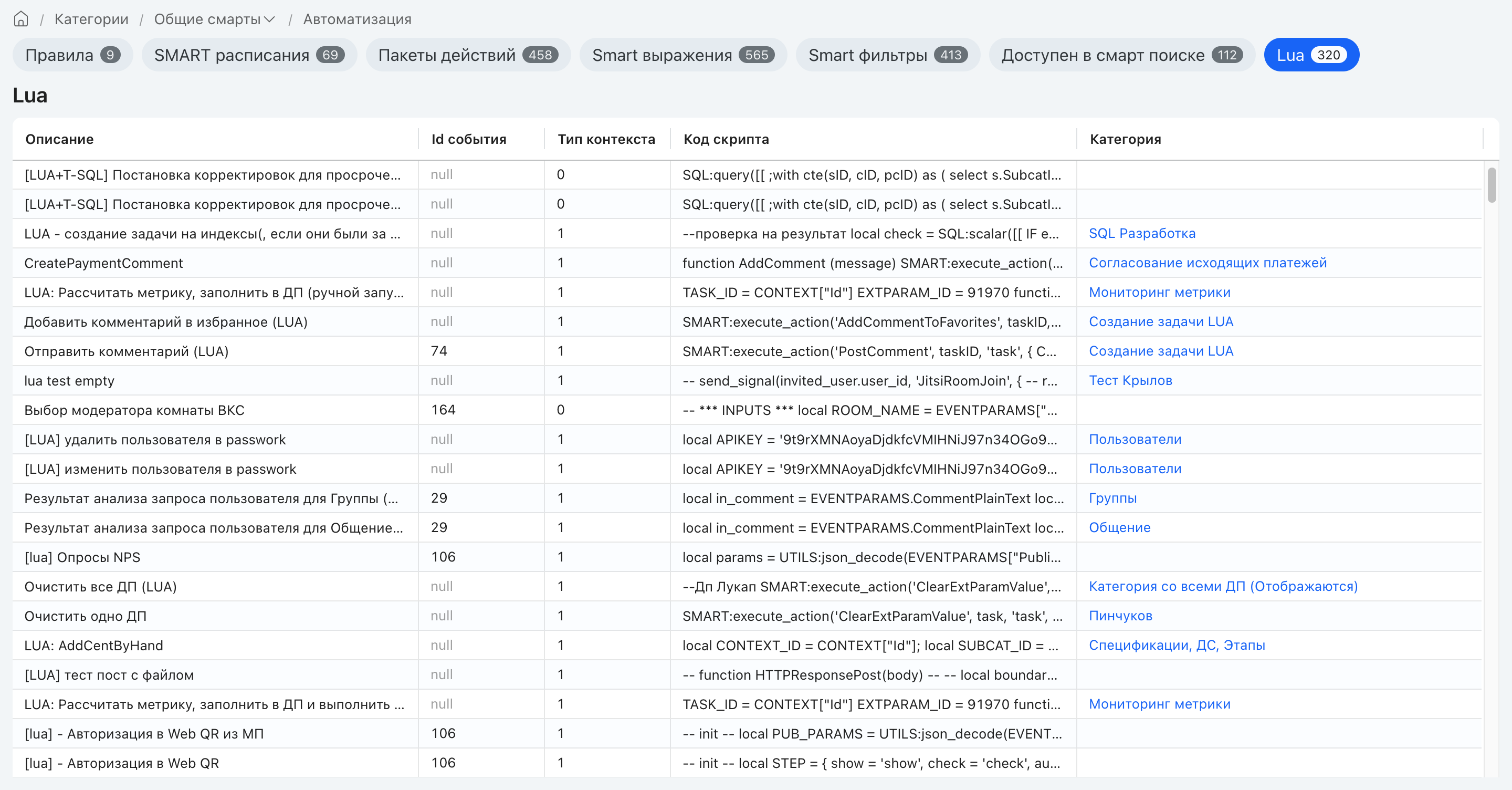This screenshot has height=790, width=1512.
Task: Switch to the Пакеты действий tab
Action: point(468,55)
